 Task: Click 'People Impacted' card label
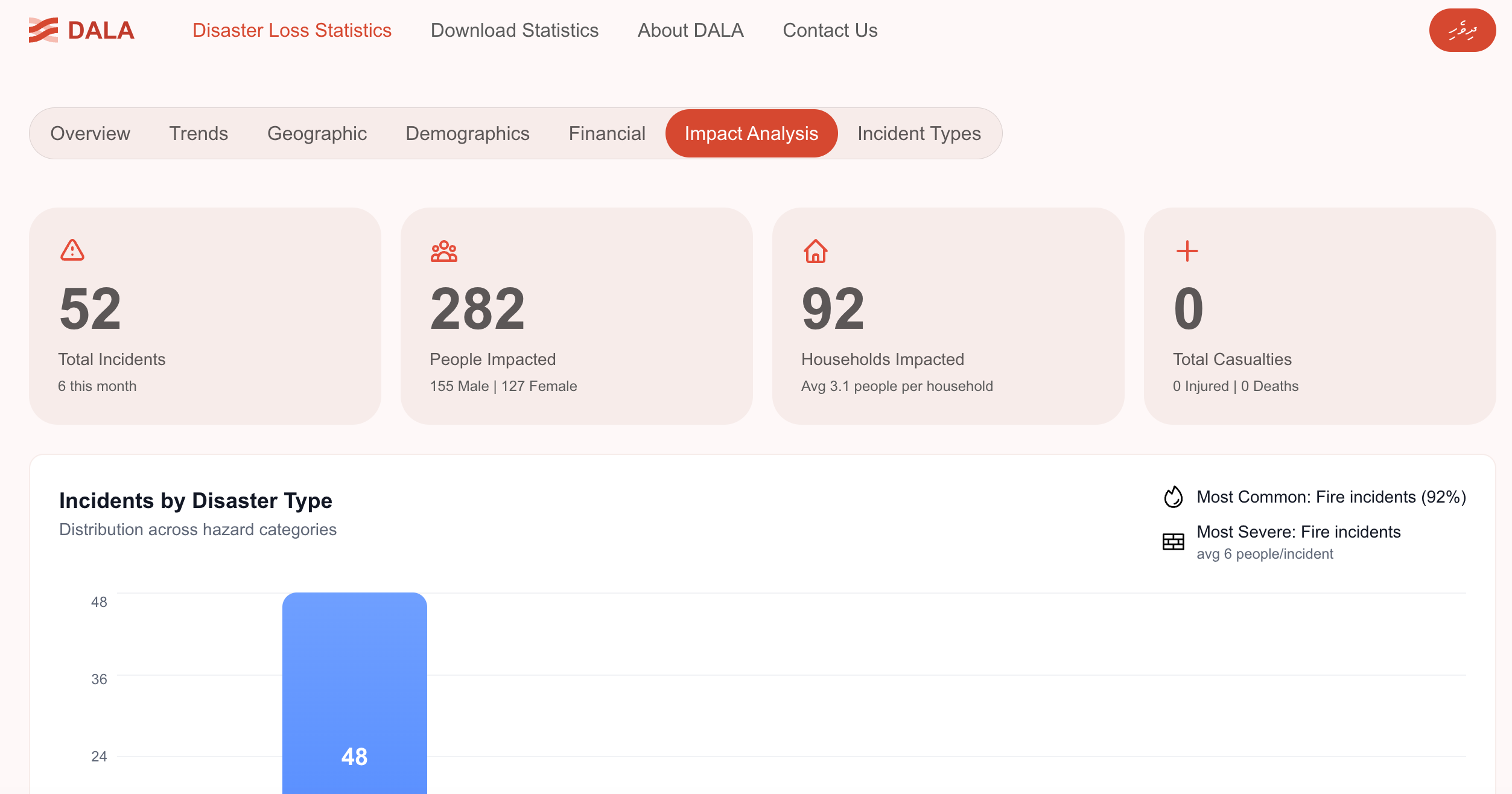(x=493, y=360)
